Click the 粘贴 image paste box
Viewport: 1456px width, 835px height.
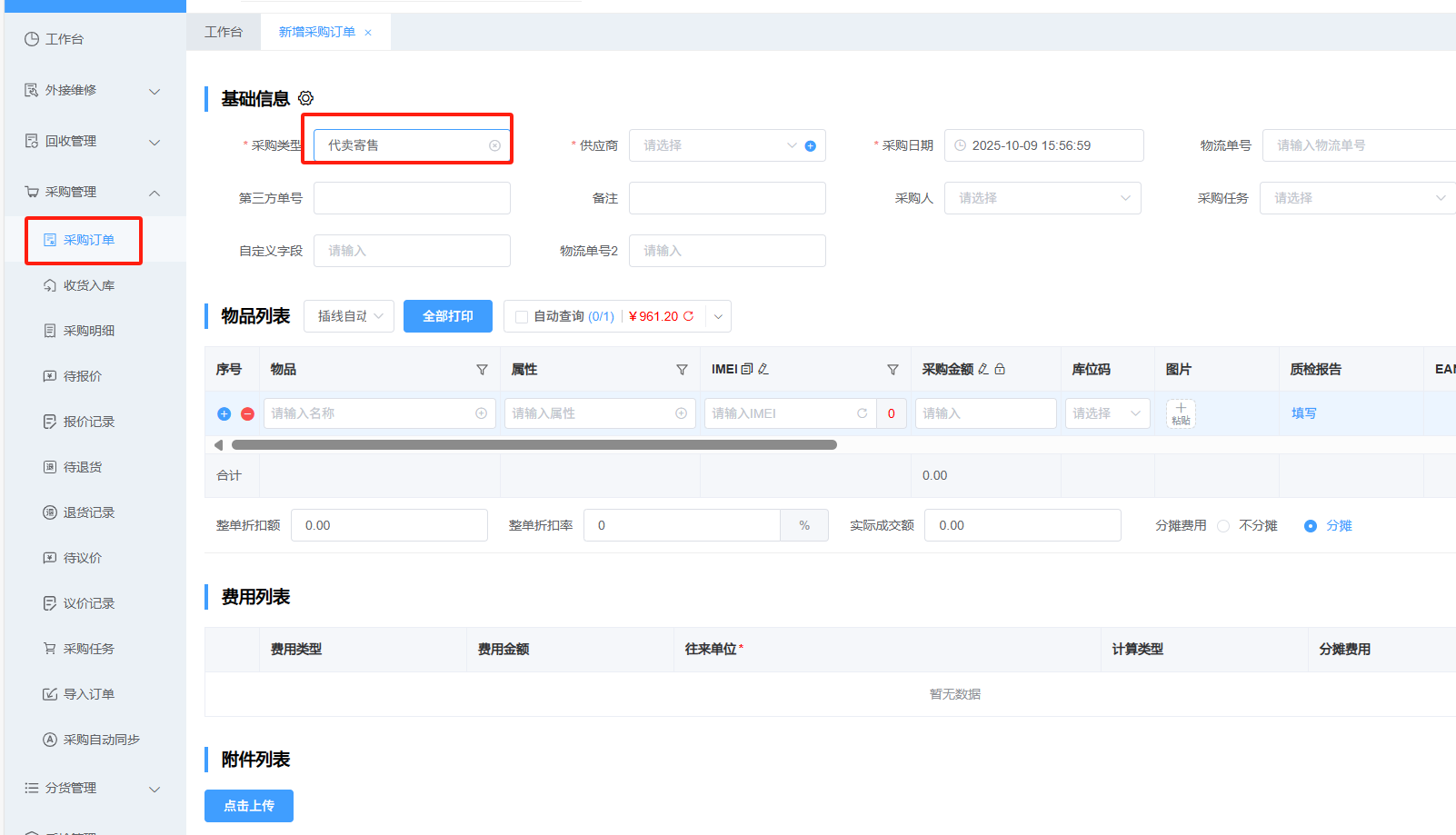(1181, 413)
